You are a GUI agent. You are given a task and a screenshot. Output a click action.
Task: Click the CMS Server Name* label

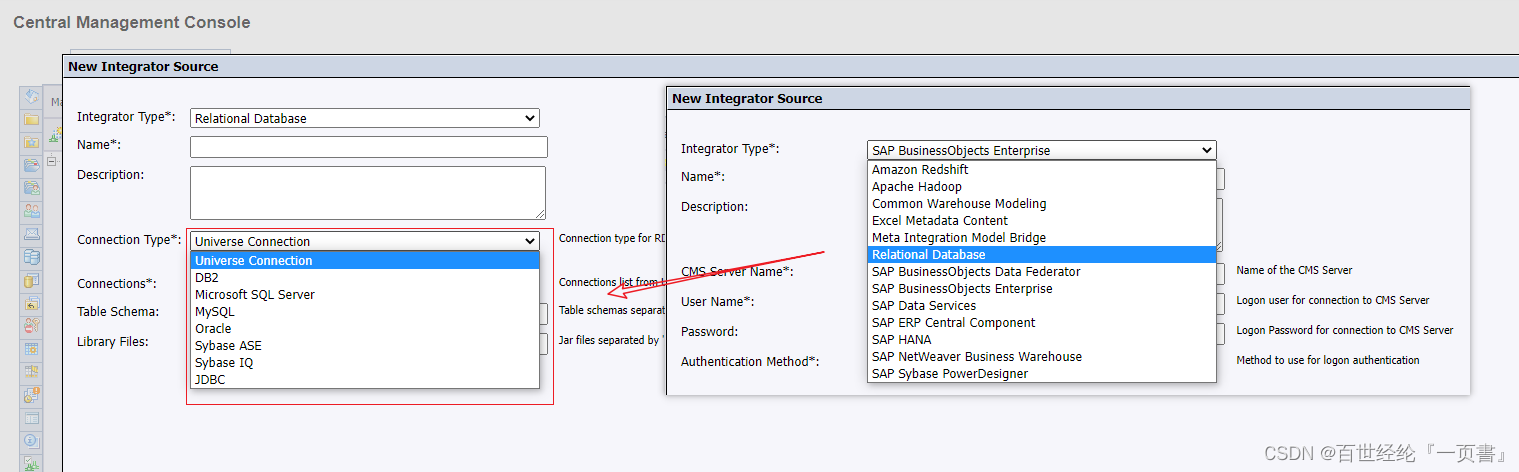pos(738,271)
